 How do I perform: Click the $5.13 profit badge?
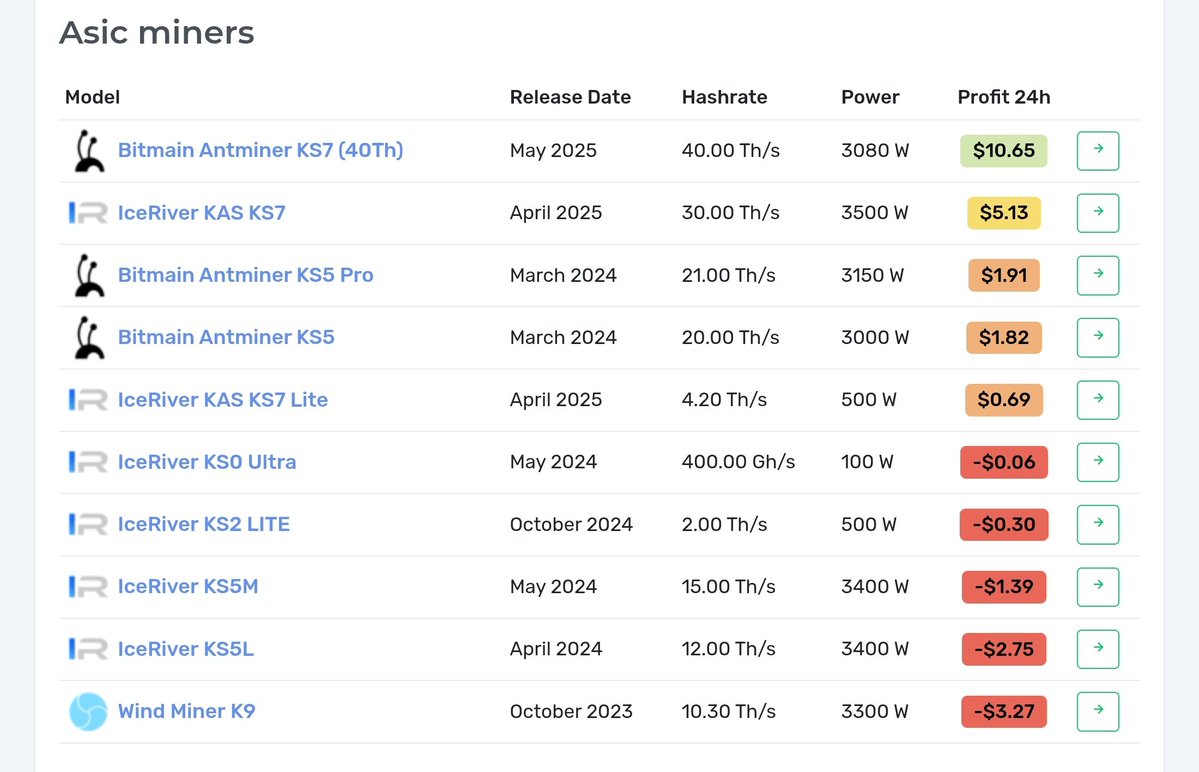point(1004,212)
